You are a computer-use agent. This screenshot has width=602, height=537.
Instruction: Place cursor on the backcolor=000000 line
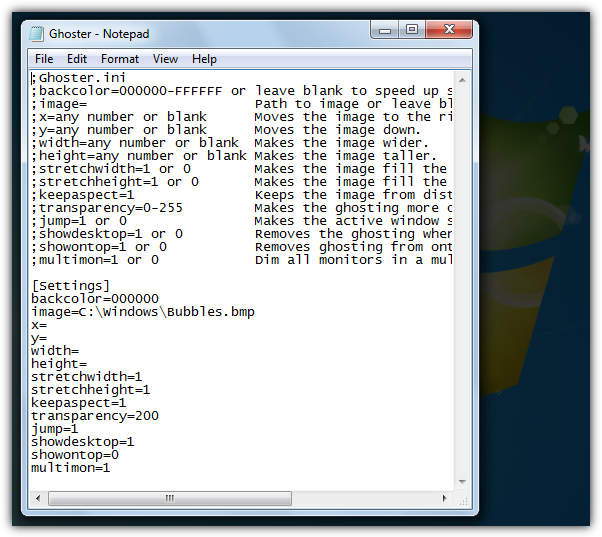[95, 298]
